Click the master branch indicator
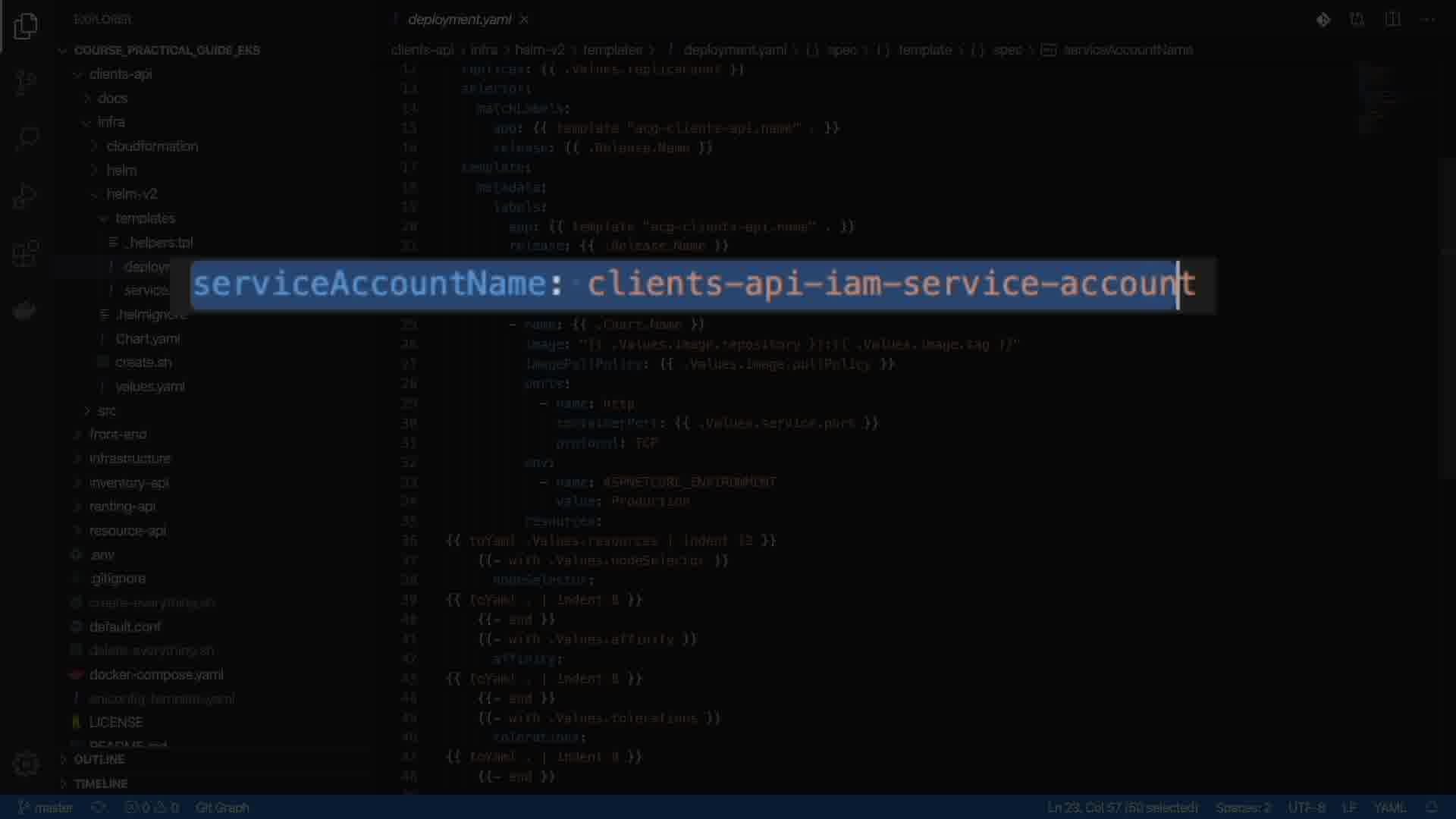 [x=45, y=808]
